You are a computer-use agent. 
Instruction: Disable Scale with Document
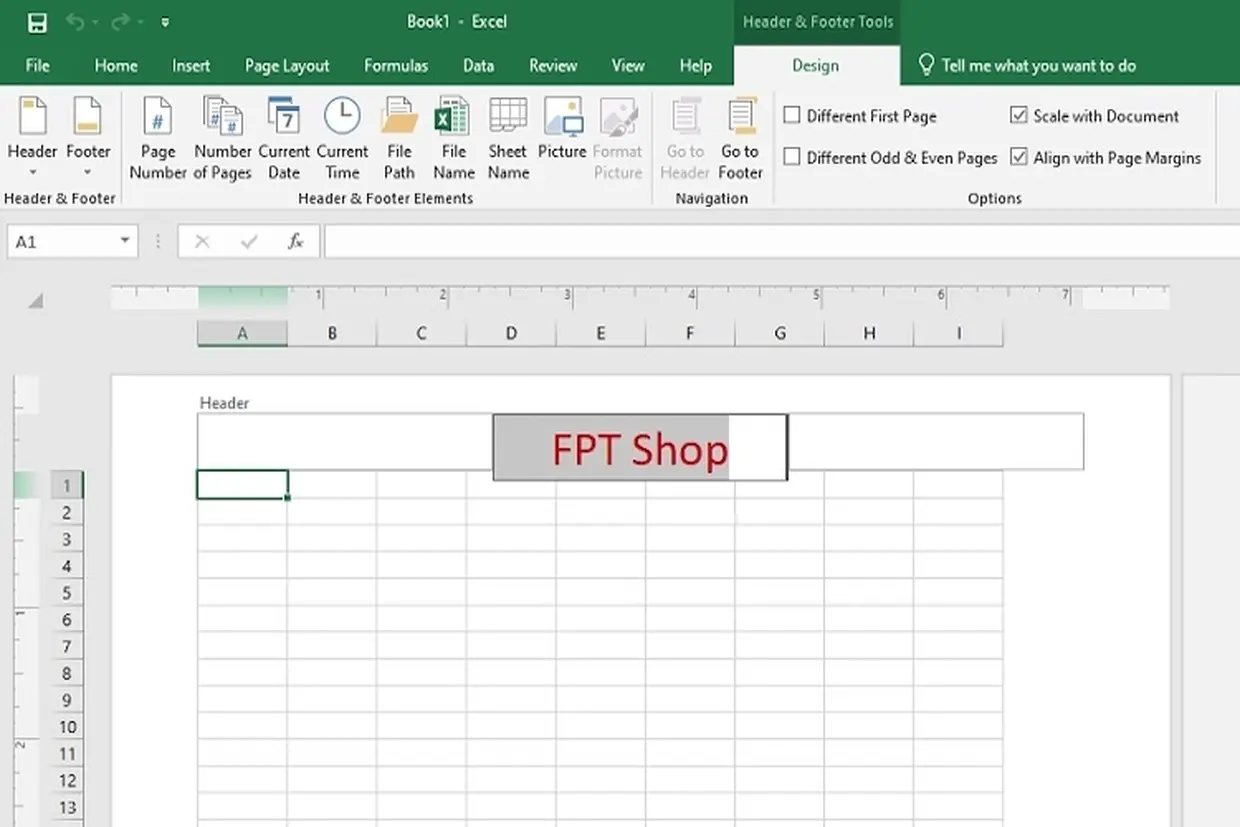(x=1019, y=115)
